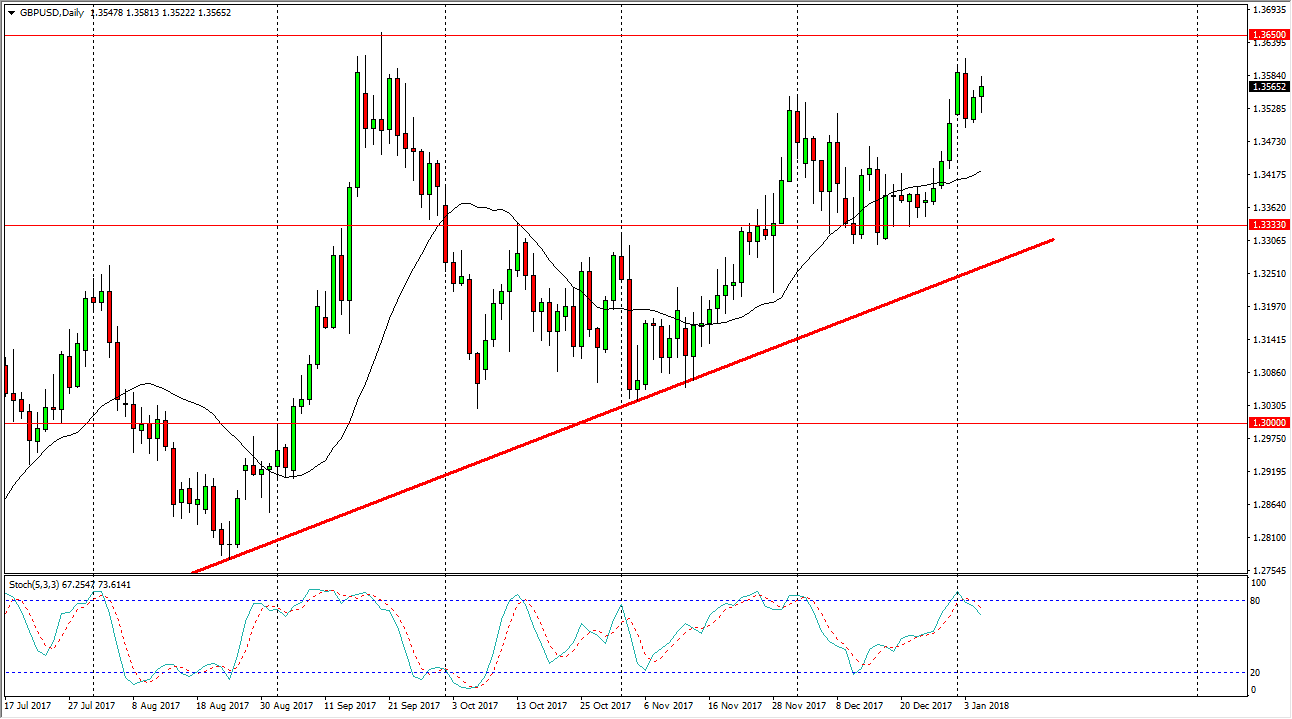1292x719 pixels.
Task: Select the dotted vertical line at 3 Oct 2017
Action: point(444,300)
